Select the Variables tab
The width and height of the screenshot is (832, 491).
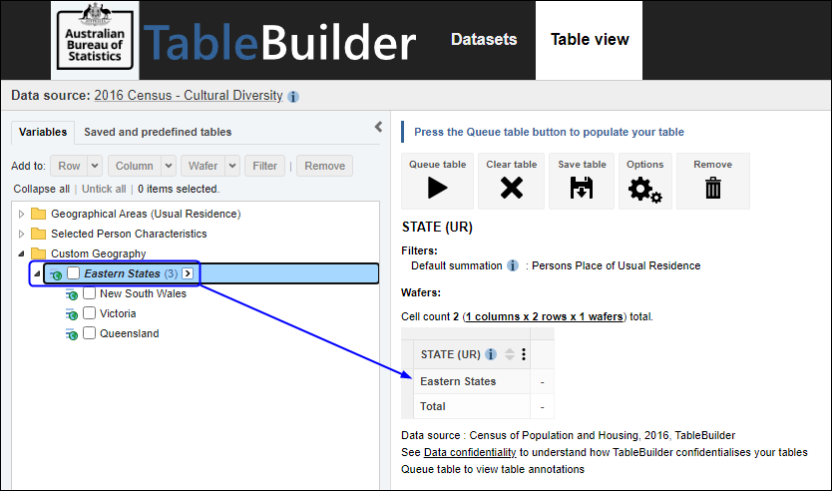pyautogui.click(x=43, y=132)
